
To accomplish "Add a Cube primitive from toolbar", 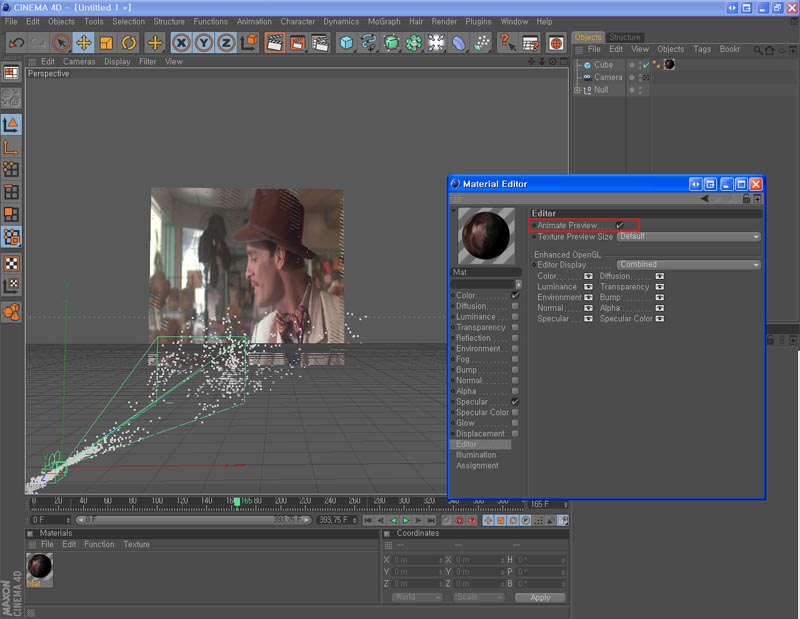I will click(346, 43).
